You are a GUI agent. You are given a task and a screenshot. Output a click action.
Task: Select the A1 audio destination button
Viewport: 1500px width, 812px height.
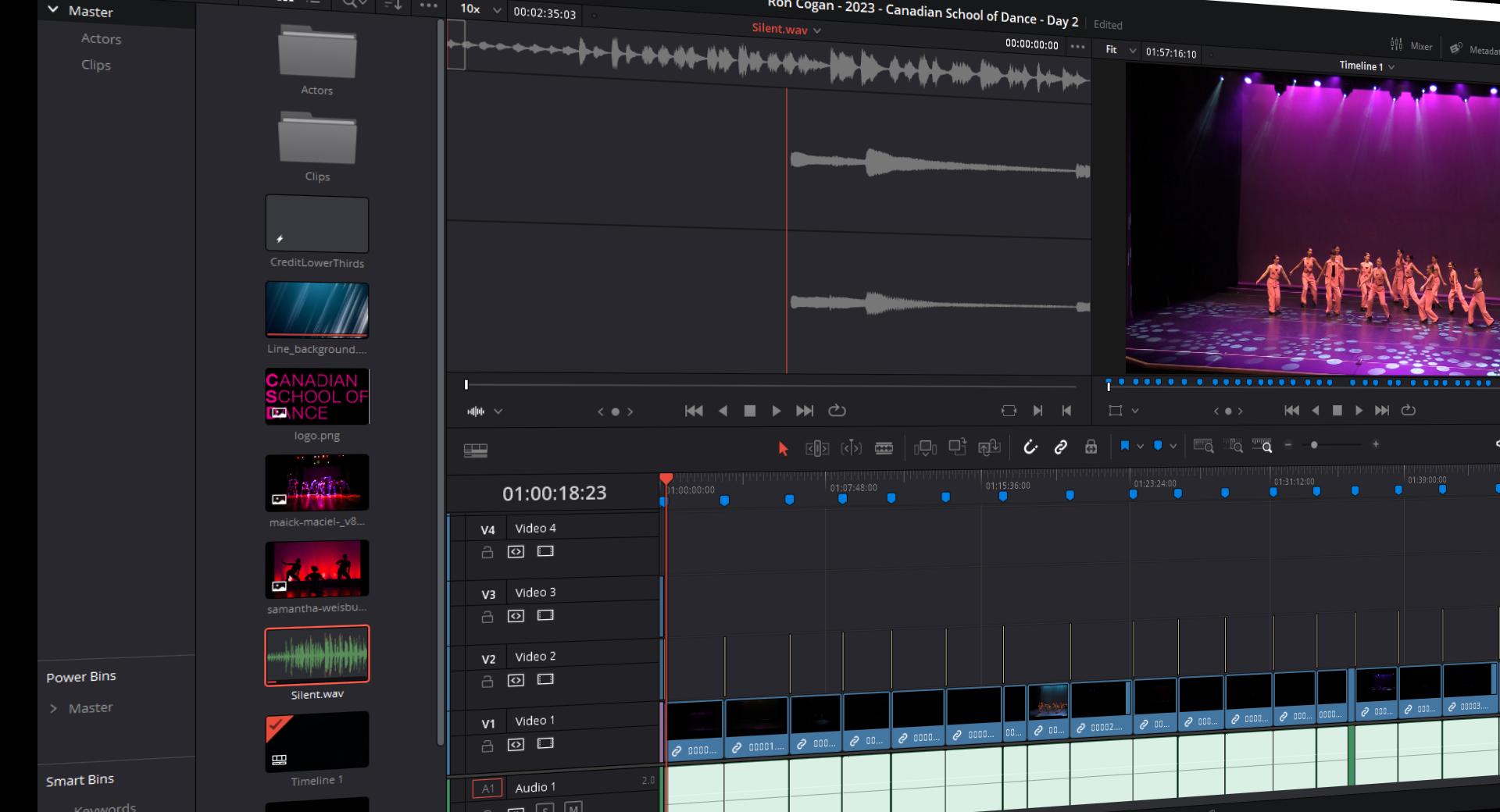point(487,789)
